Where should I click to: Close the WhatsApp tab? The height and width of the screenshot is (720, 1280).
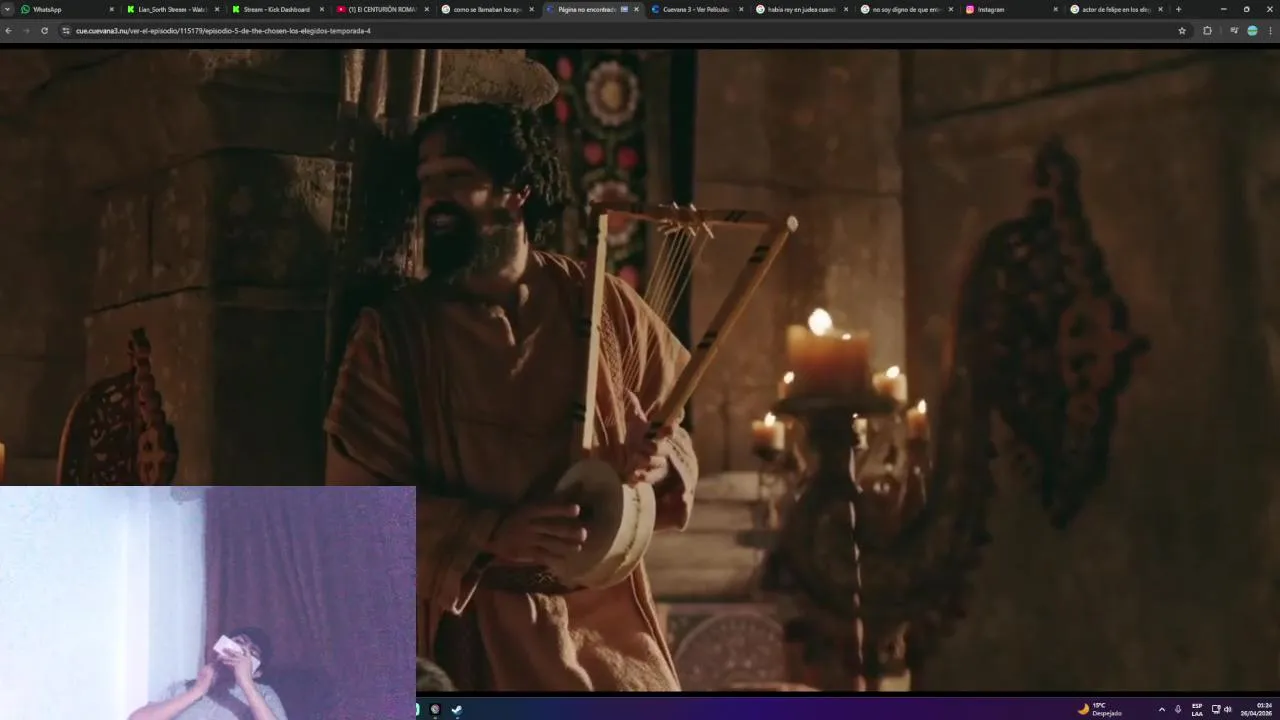(112, 9)
